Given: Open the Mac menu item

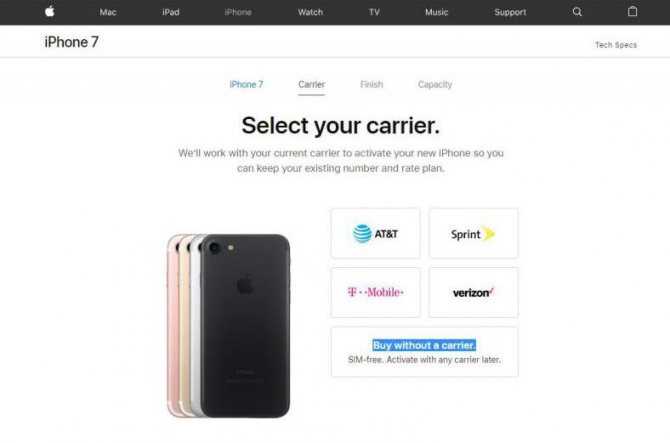Looking at the screenshot, I should click(x=108, y=12).
